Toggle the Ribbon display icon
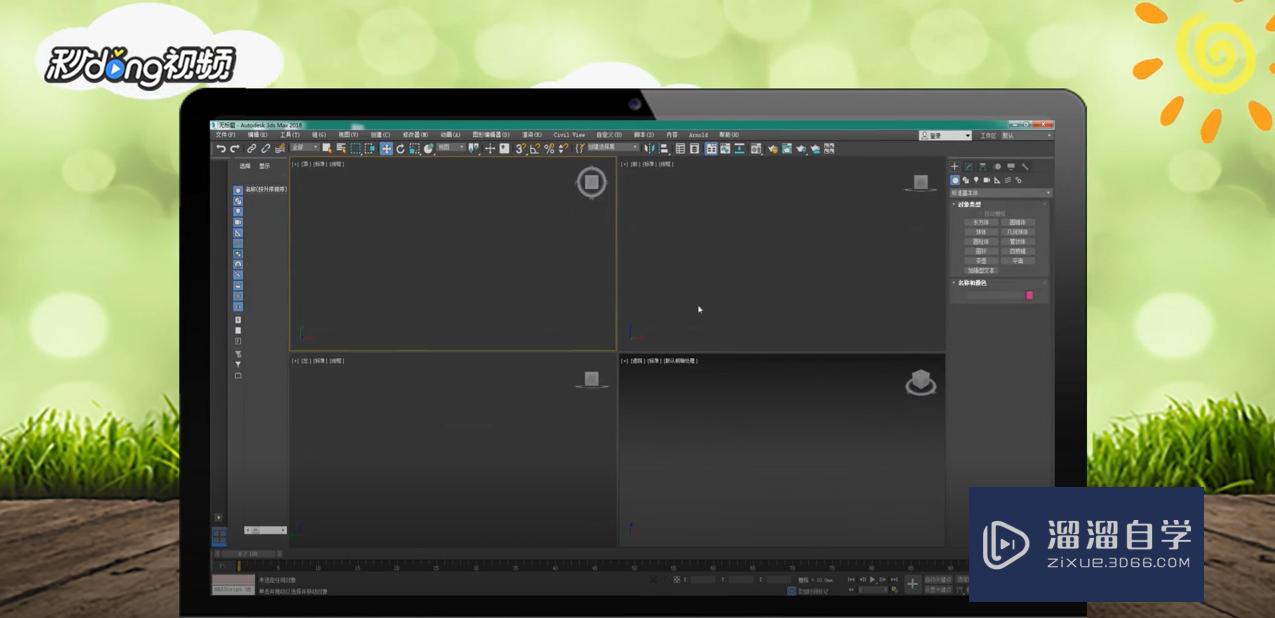 [711, 148]
